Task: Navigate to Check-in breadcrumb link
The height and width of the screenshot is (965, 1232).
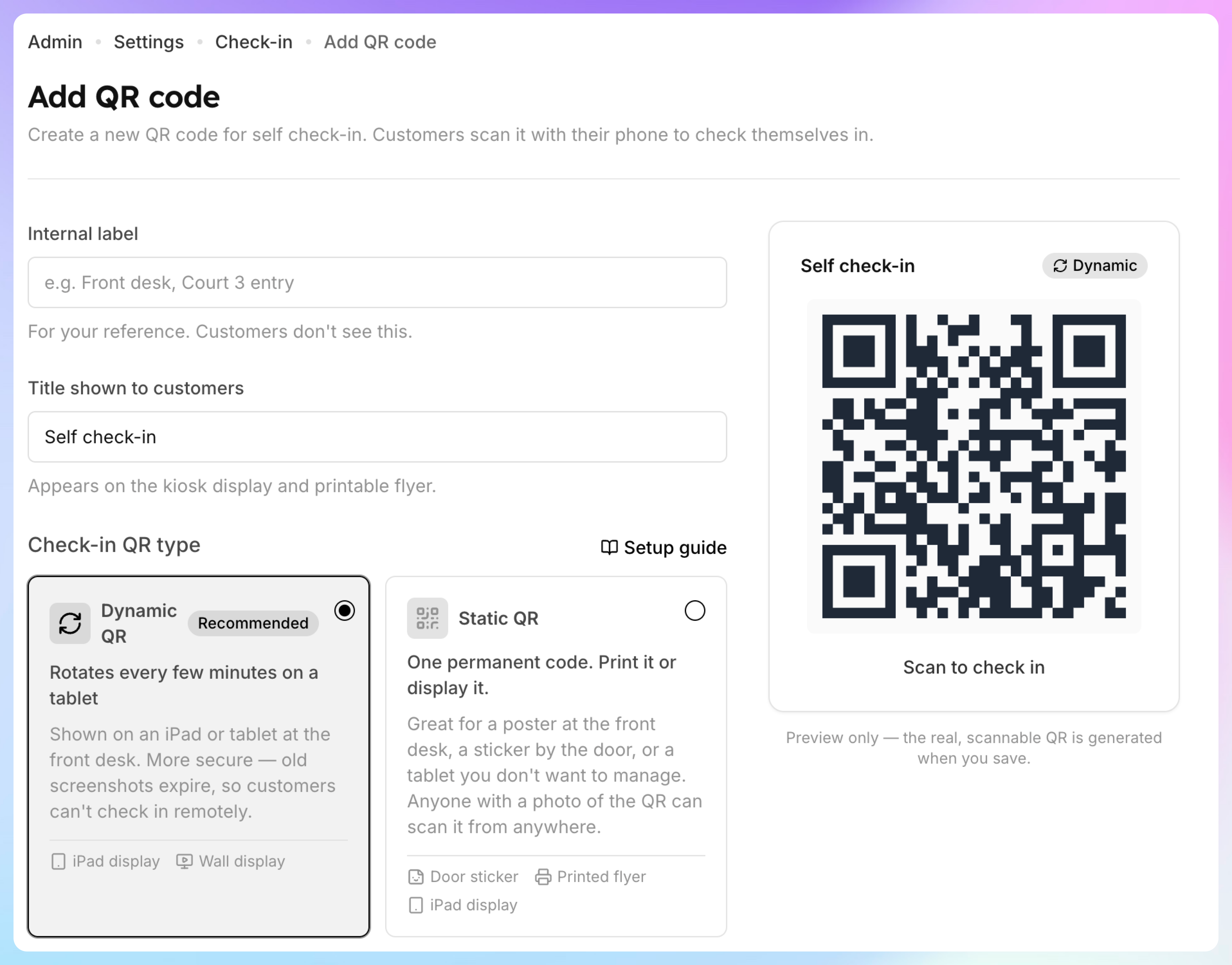Action: pos(254,42)
